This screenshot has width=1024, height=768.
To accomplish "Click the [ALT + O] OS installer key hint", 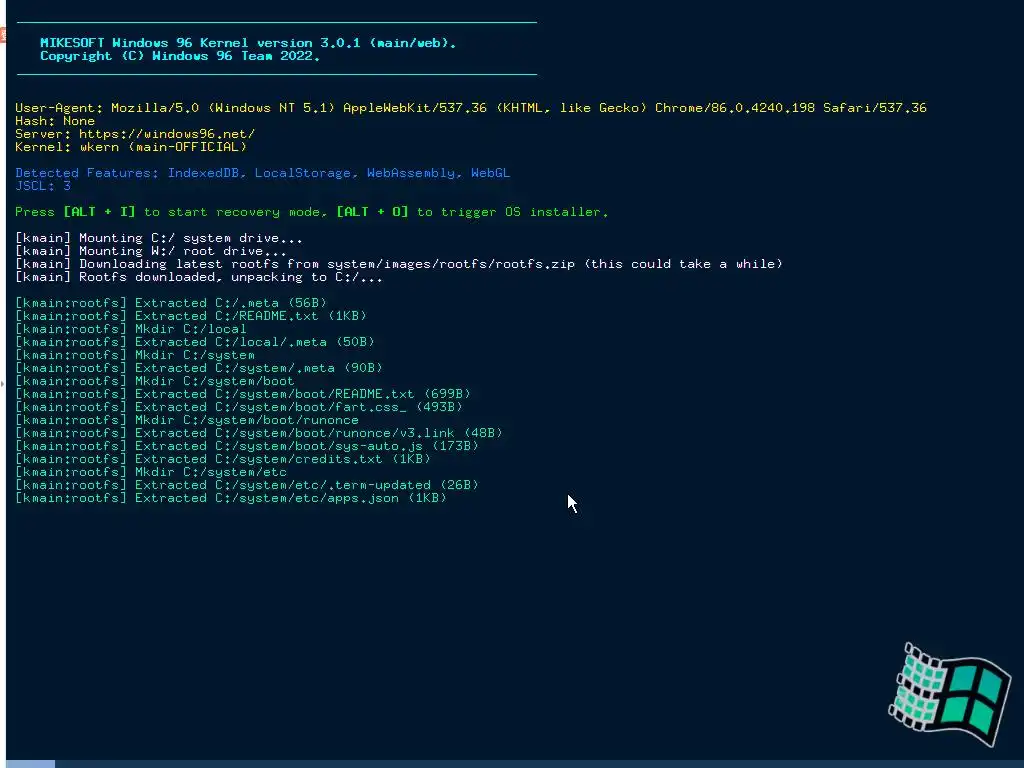I will pyautogui.click(x=372, y=212).
